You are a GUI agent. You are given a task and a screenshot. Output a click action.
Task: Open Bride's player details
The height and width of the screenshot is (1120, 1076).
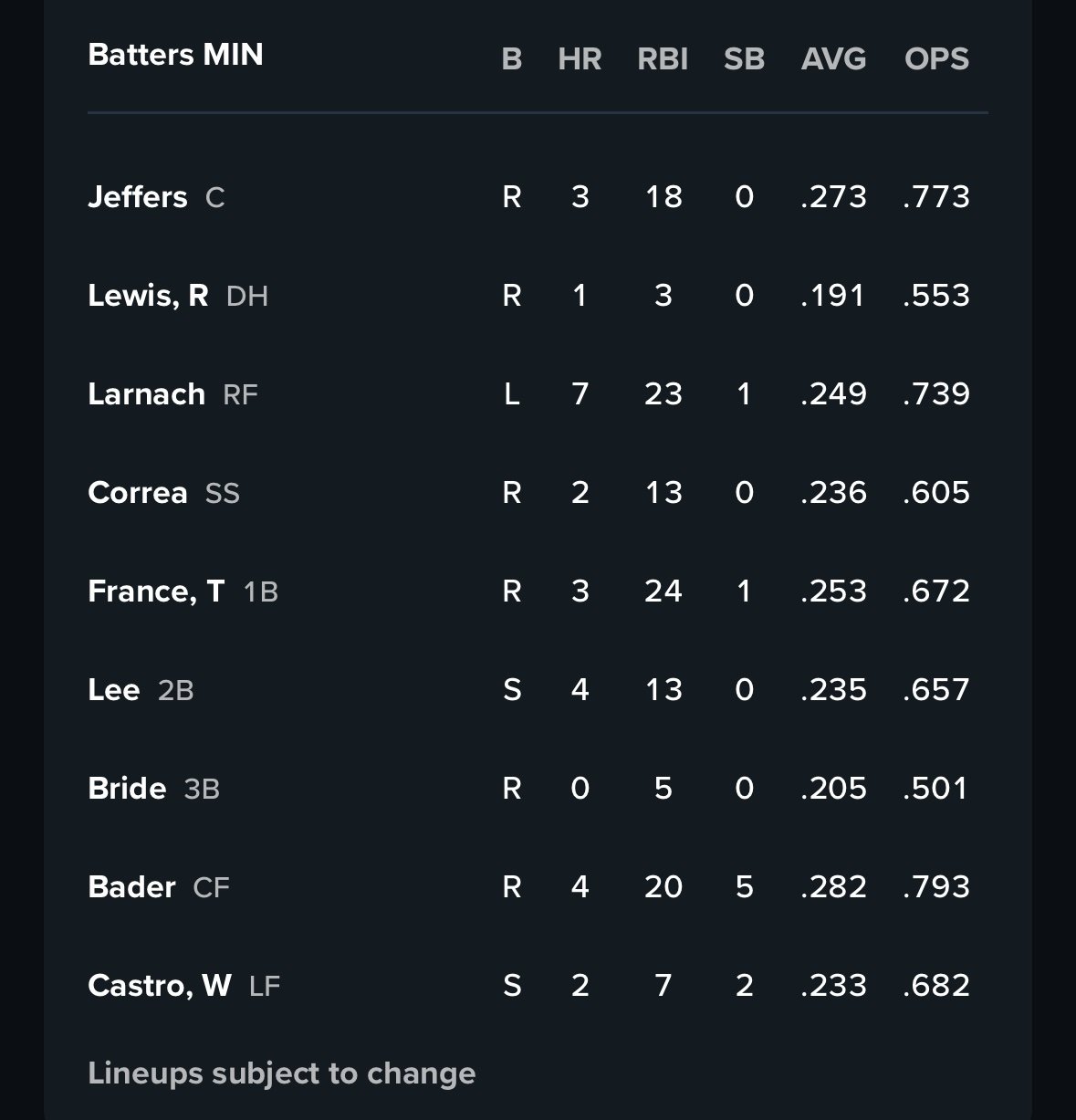[x=127, y=789]
